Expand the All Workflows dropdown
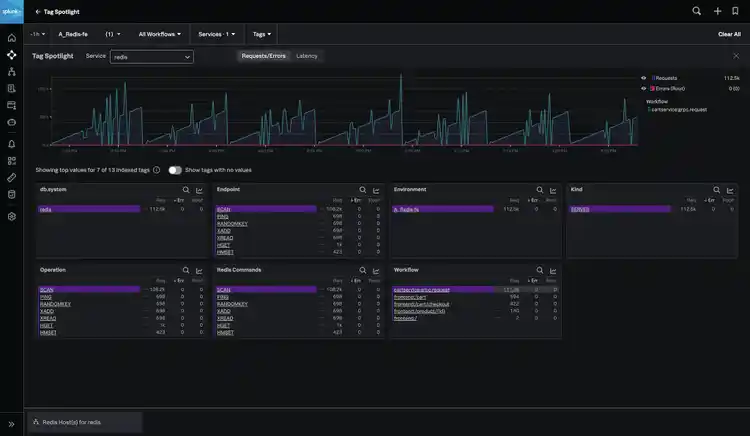The width and height of the screenshot is (750, 436). (159, 34)
